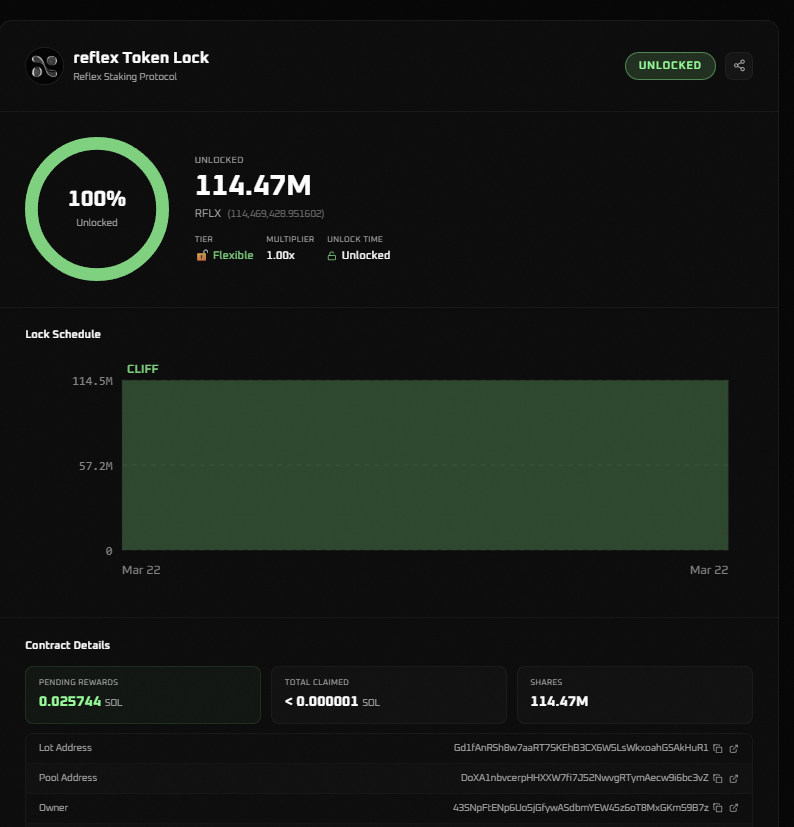Click the green Lock Schedule chart area
Screen dimensions: 794x827
[425, 465]
